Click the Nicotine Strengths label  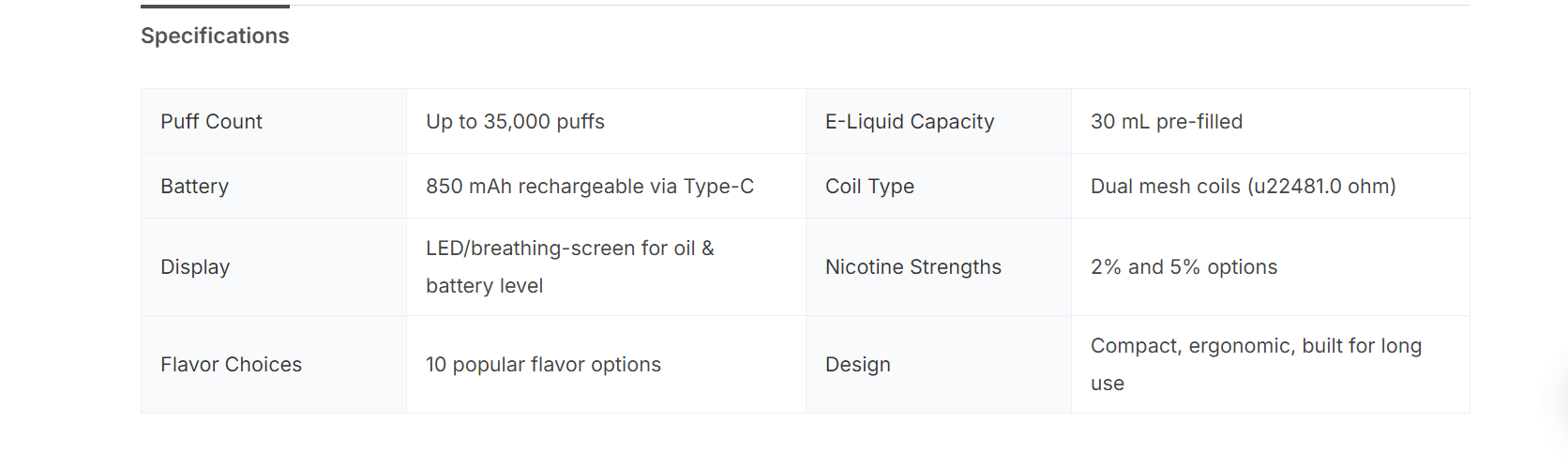pos(912,267)
